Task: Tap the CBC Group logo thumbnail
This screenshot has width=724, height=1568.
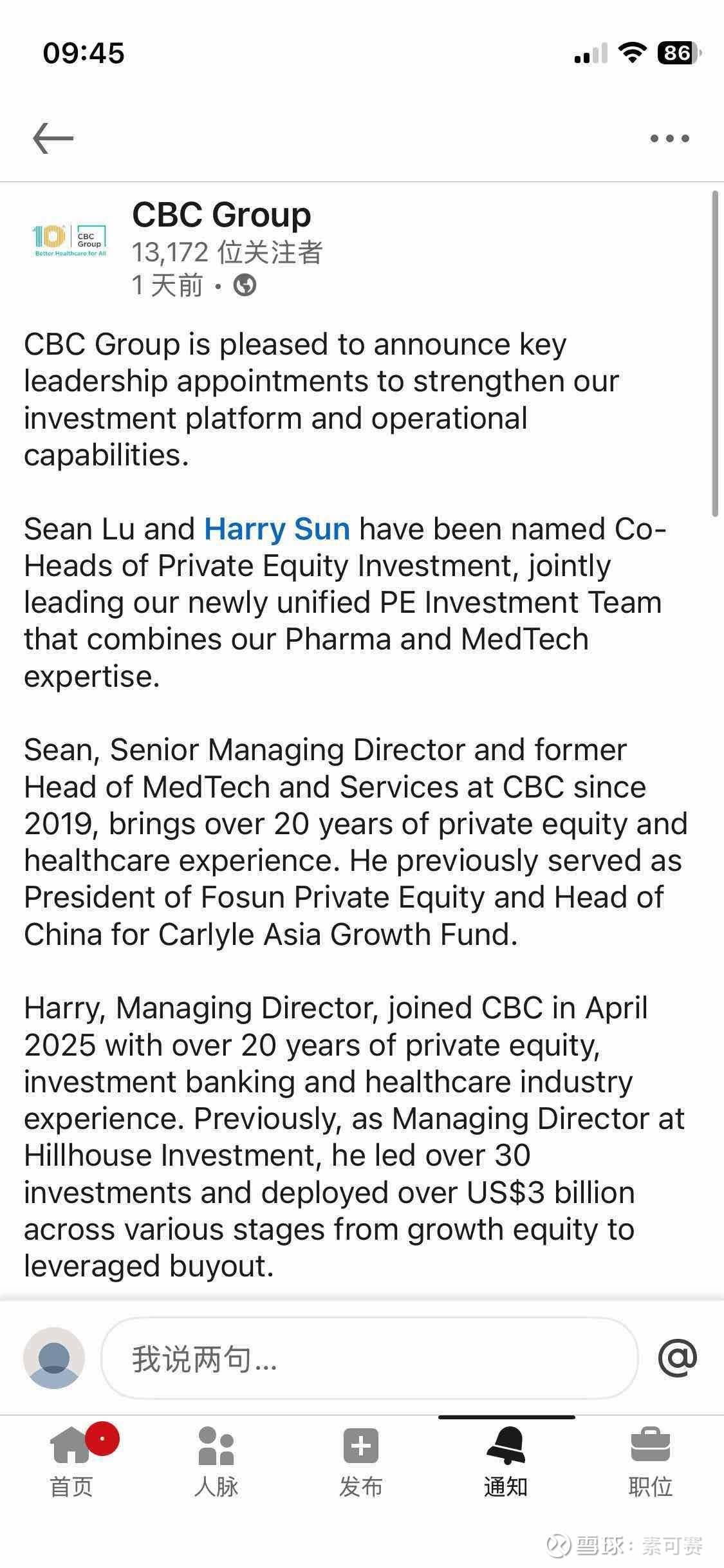Action: pyautogui.click(x=70, y=239)
